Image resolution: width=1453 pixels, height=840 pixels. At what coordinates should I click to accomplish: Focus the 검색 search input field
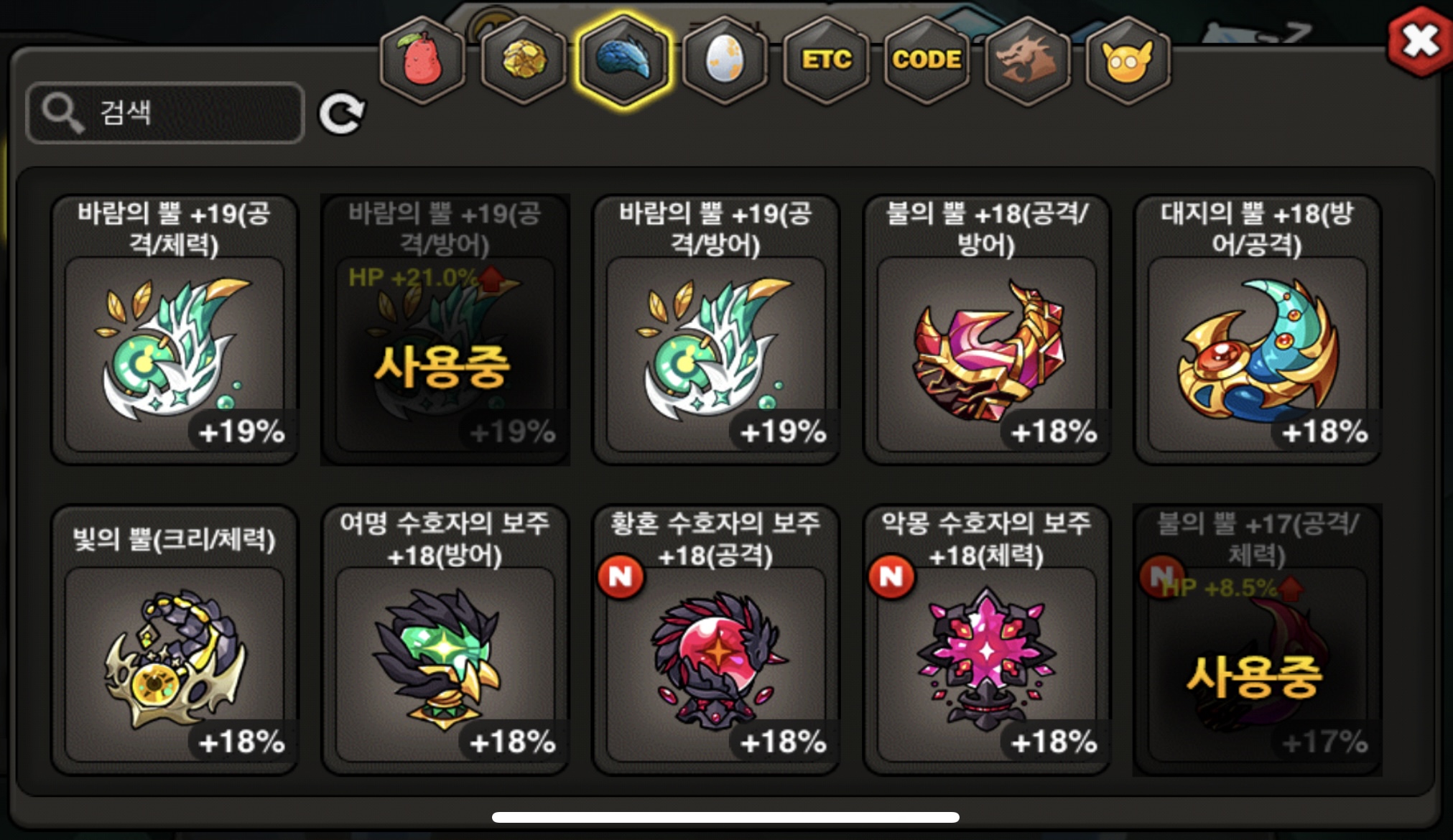[x=164, y=113]
